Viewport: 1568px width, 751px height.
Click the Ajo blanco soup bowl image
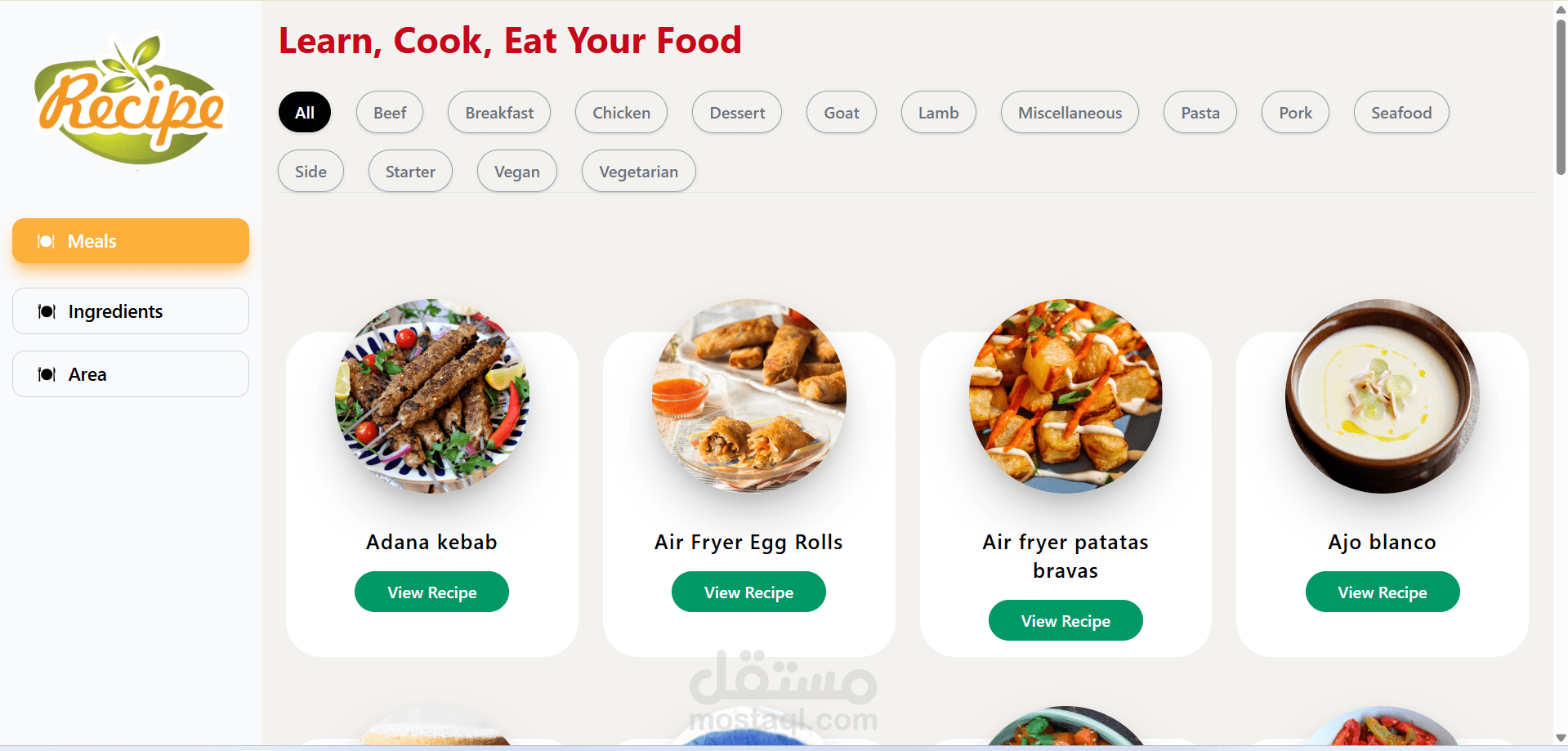(1383, 396)
